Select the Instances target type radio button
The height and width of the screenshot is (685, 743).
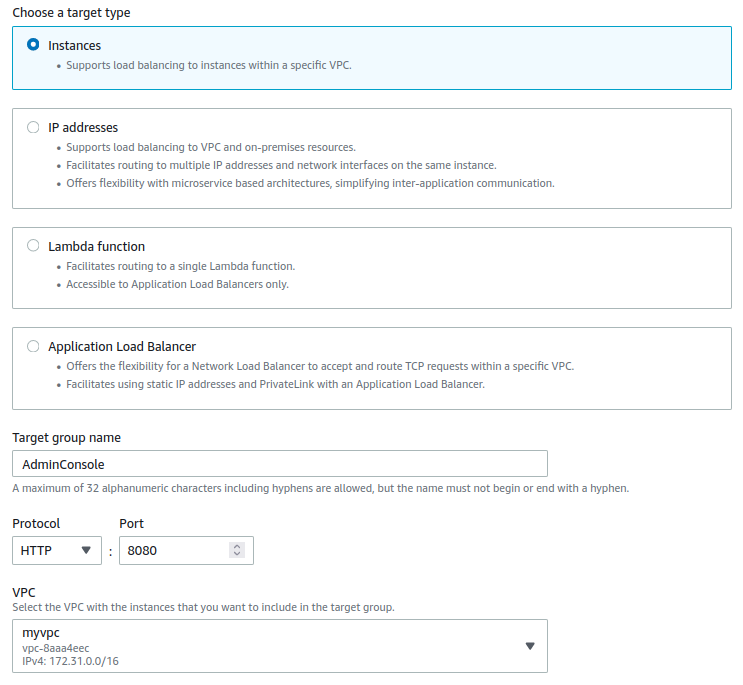pos(33,45)
